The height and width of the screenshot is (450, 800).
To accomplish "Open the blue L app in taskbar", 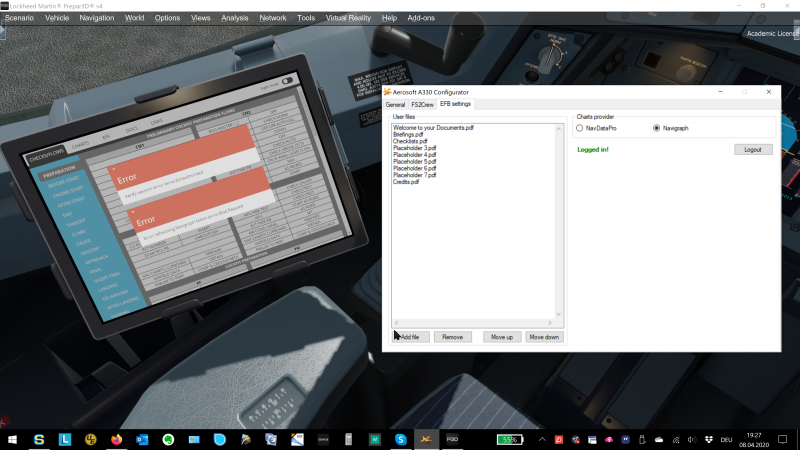I will coord(65,439).
